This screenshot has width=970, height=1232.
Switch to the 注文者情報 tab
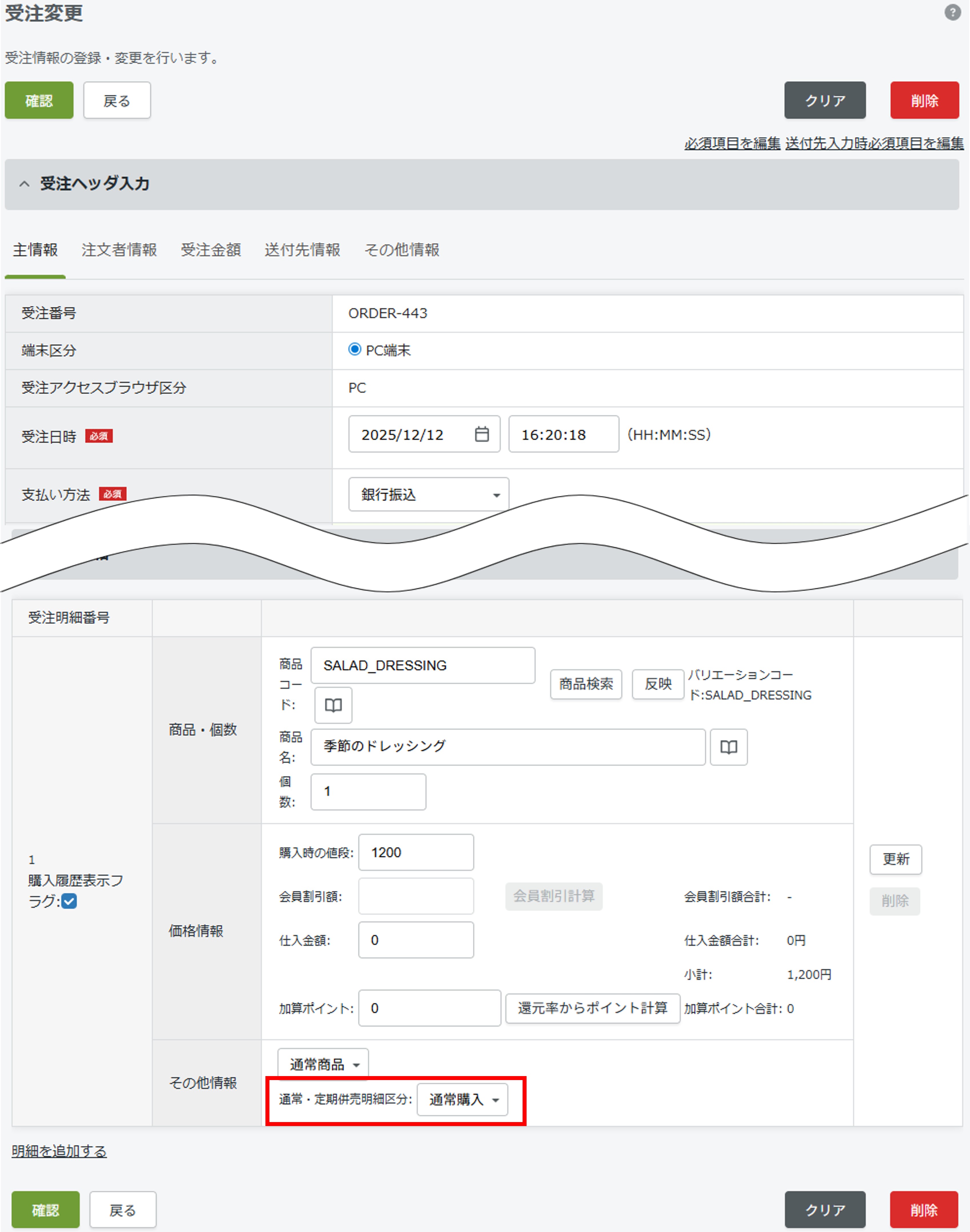[x=119, y=250]
